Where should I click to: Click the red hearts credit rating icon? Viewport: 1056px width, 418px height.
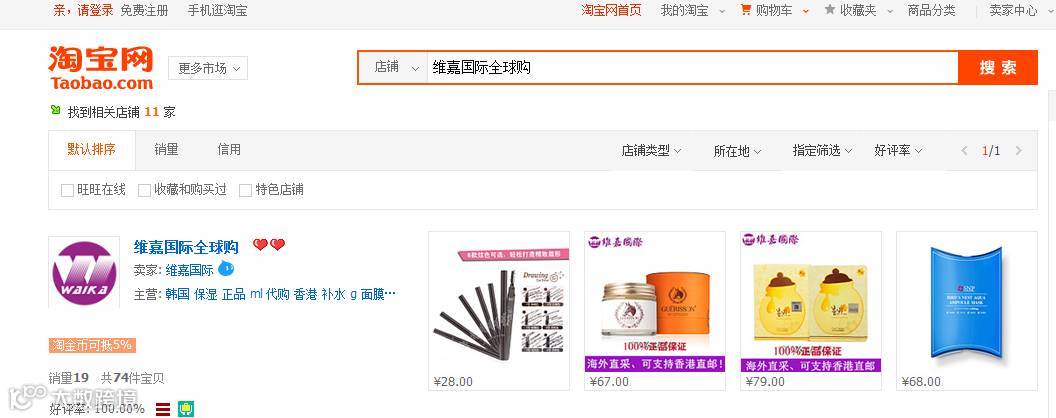269,245
